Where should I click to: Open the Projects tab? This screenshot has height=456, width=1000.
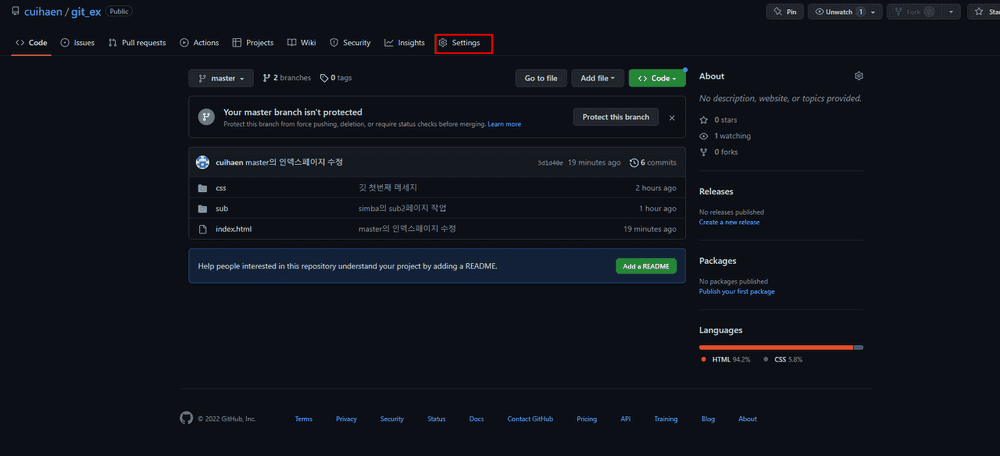(x=253, y=43)
